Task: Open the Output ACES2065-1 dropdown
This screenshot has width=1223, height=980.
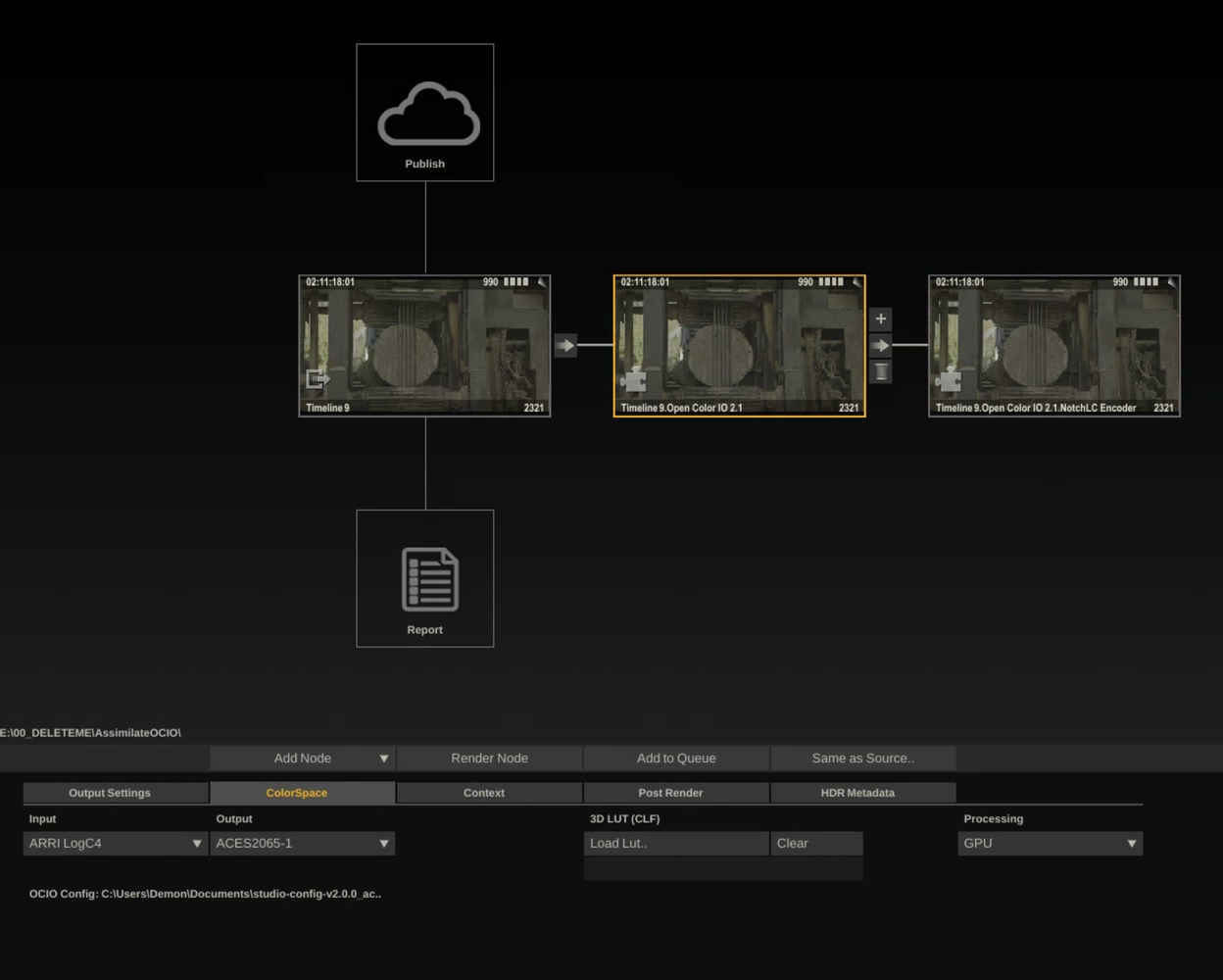Action: coord(303,843)
